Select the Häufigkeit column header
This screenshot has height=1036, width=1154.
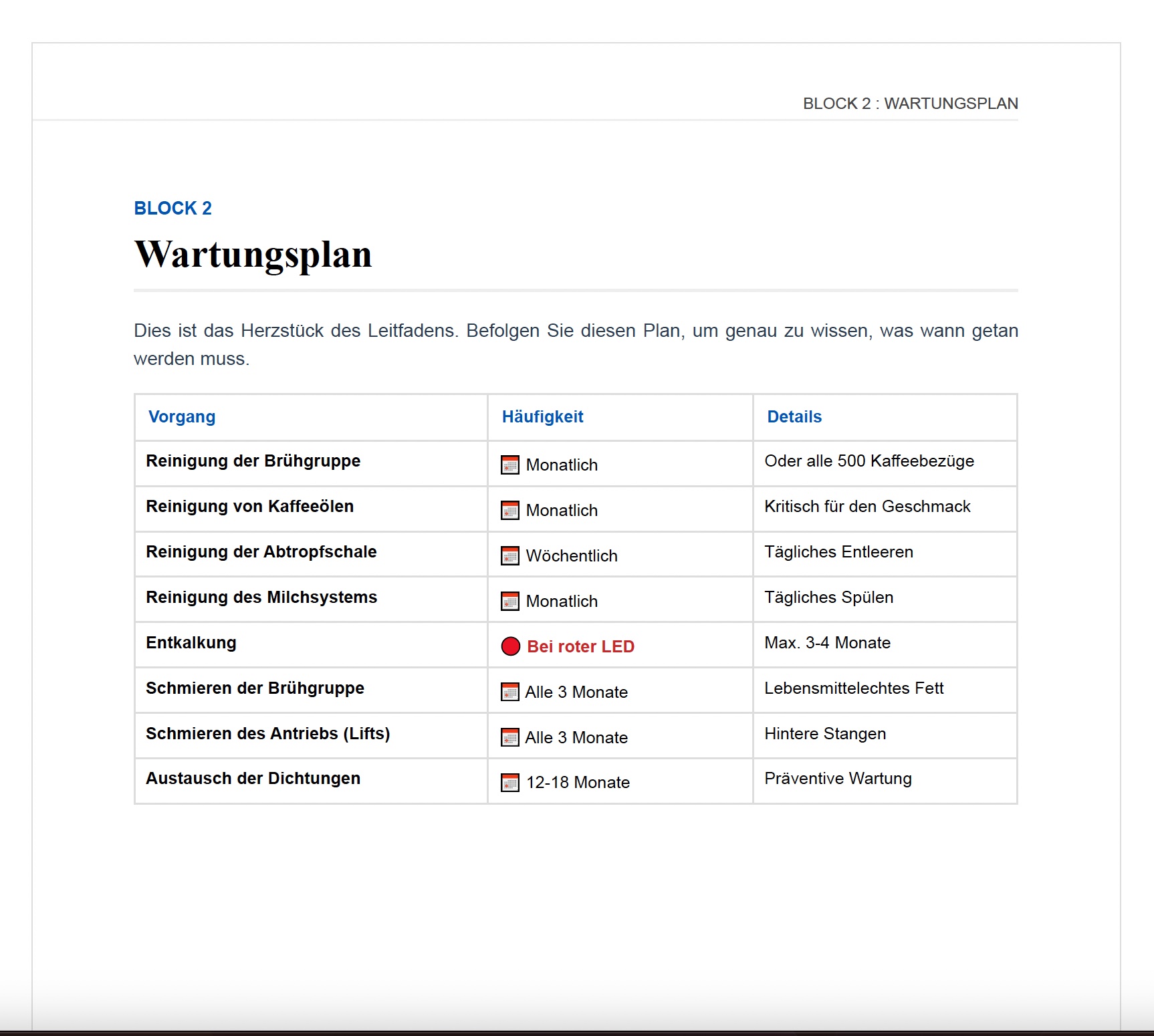(x=543, y=416)
